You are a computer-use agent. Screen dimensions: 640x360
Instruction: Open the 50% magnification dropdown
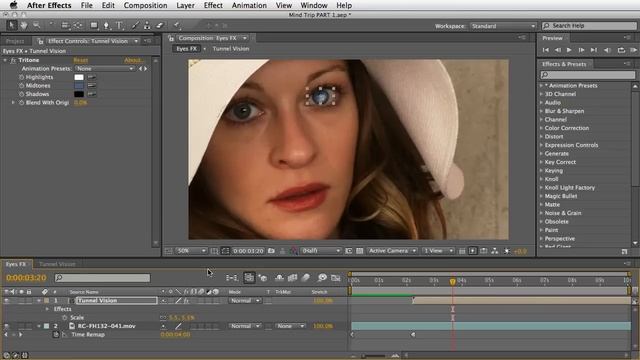191,251
